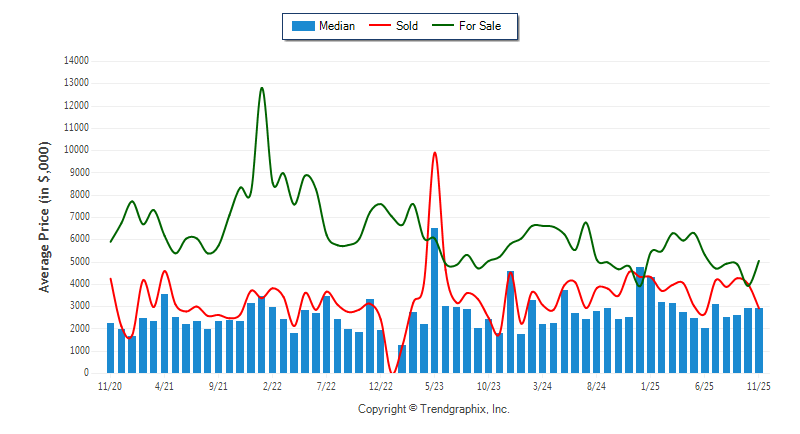Viewport: 800px width, 434px height.
Task: Toggle the Median series via its legend label
Action: (x=336, y=26)
